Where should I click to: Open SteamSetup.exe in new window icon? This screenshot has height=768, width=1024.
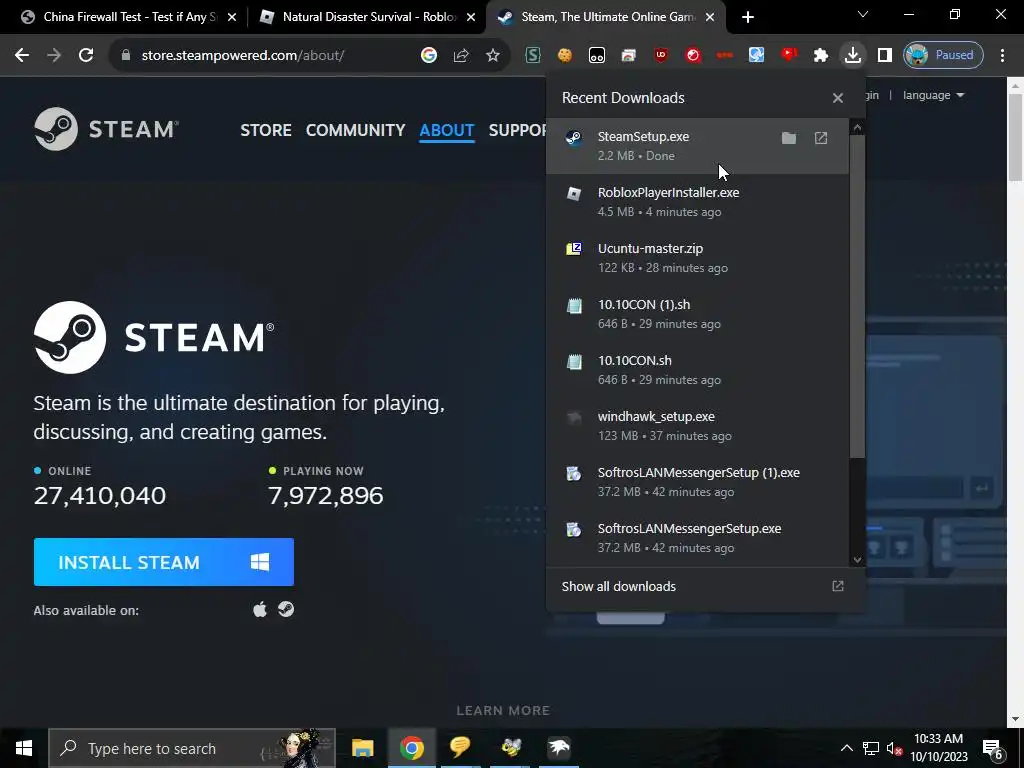[x=821, y=138]
